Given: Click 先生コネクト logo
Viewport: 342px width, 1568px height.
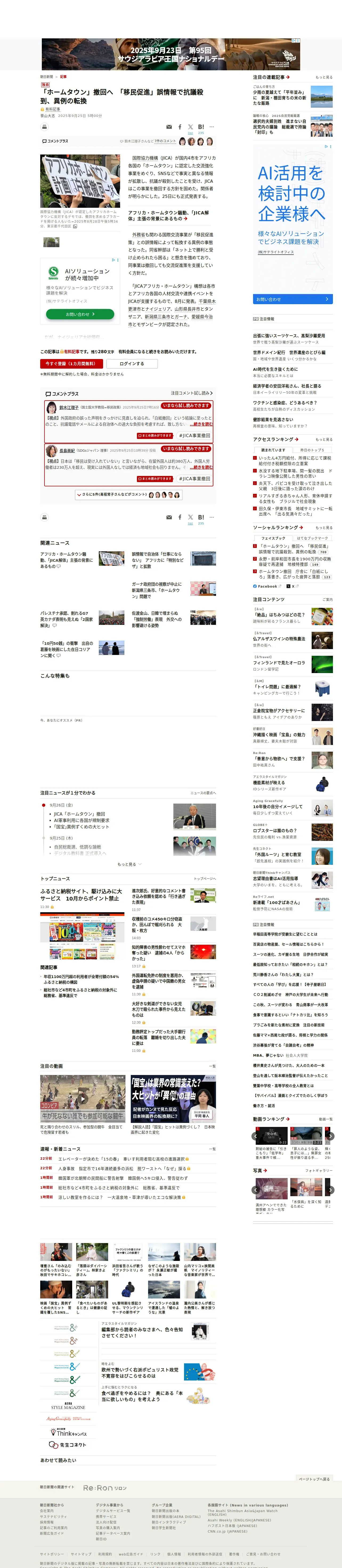Looking at the screenshot, I should click(x=68, y=1444).
